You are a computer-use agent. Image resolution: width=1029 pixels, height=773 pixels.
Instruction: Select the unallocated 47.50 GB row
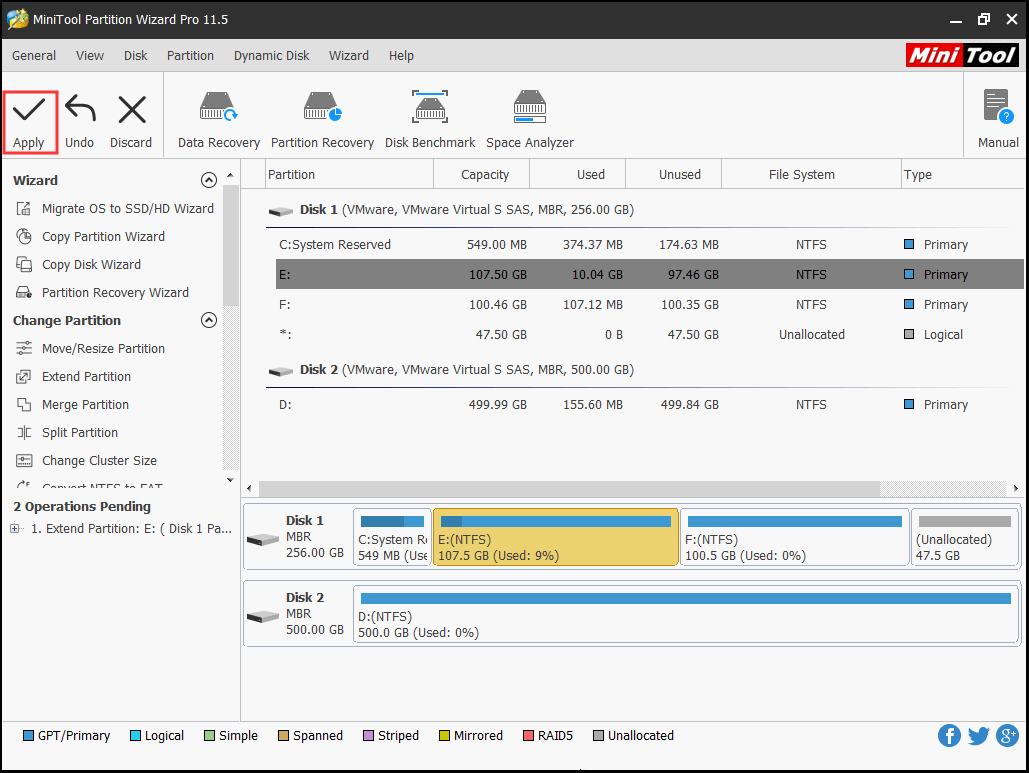click(x=650, y=335)
